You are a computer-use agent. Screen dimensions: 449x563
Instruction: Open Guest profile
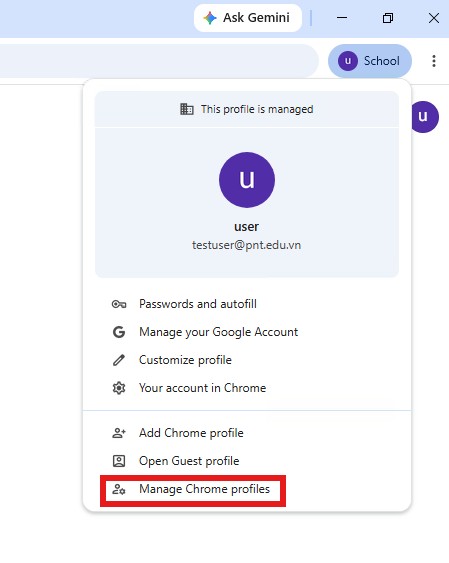247,461
